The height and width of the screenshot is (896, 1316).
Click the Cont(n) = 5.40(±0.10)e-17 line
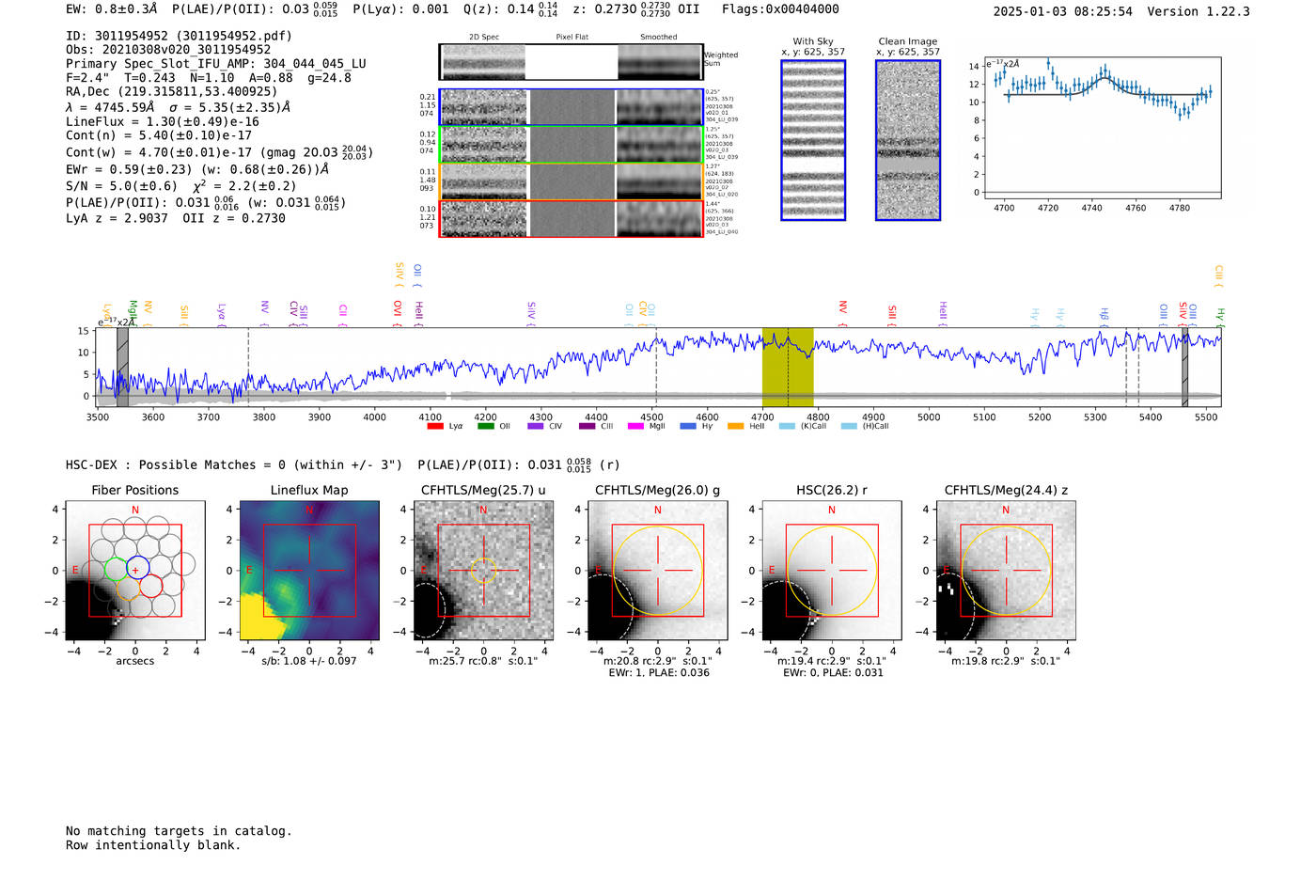click(x=159, y=135)
